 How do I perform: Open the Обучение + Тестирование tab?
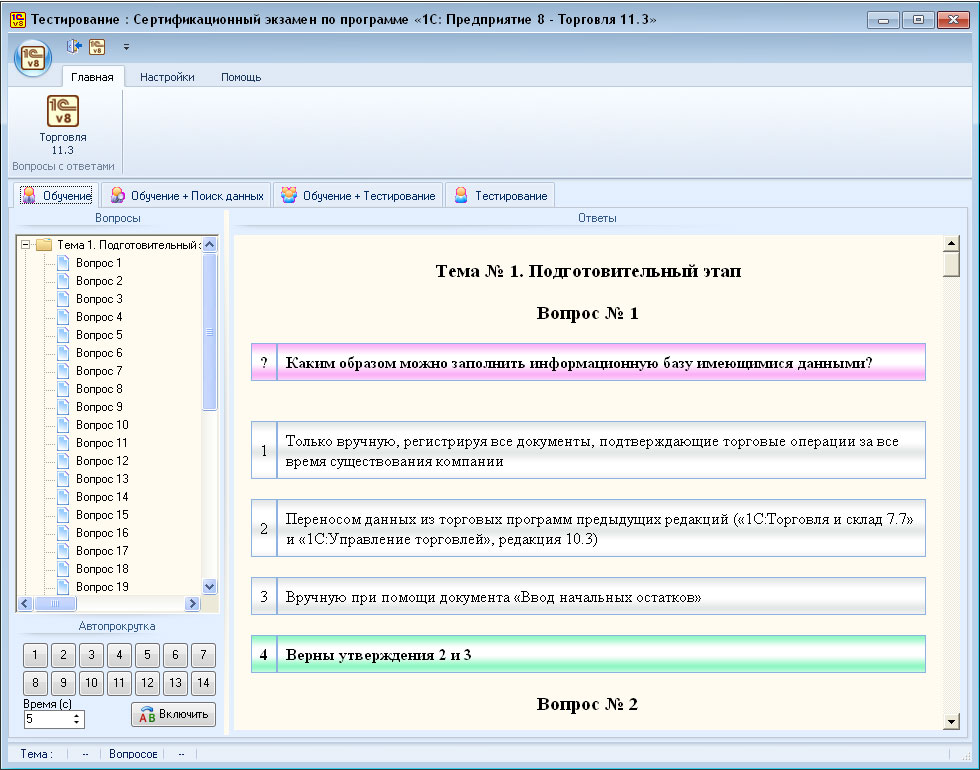pos(358,195)
